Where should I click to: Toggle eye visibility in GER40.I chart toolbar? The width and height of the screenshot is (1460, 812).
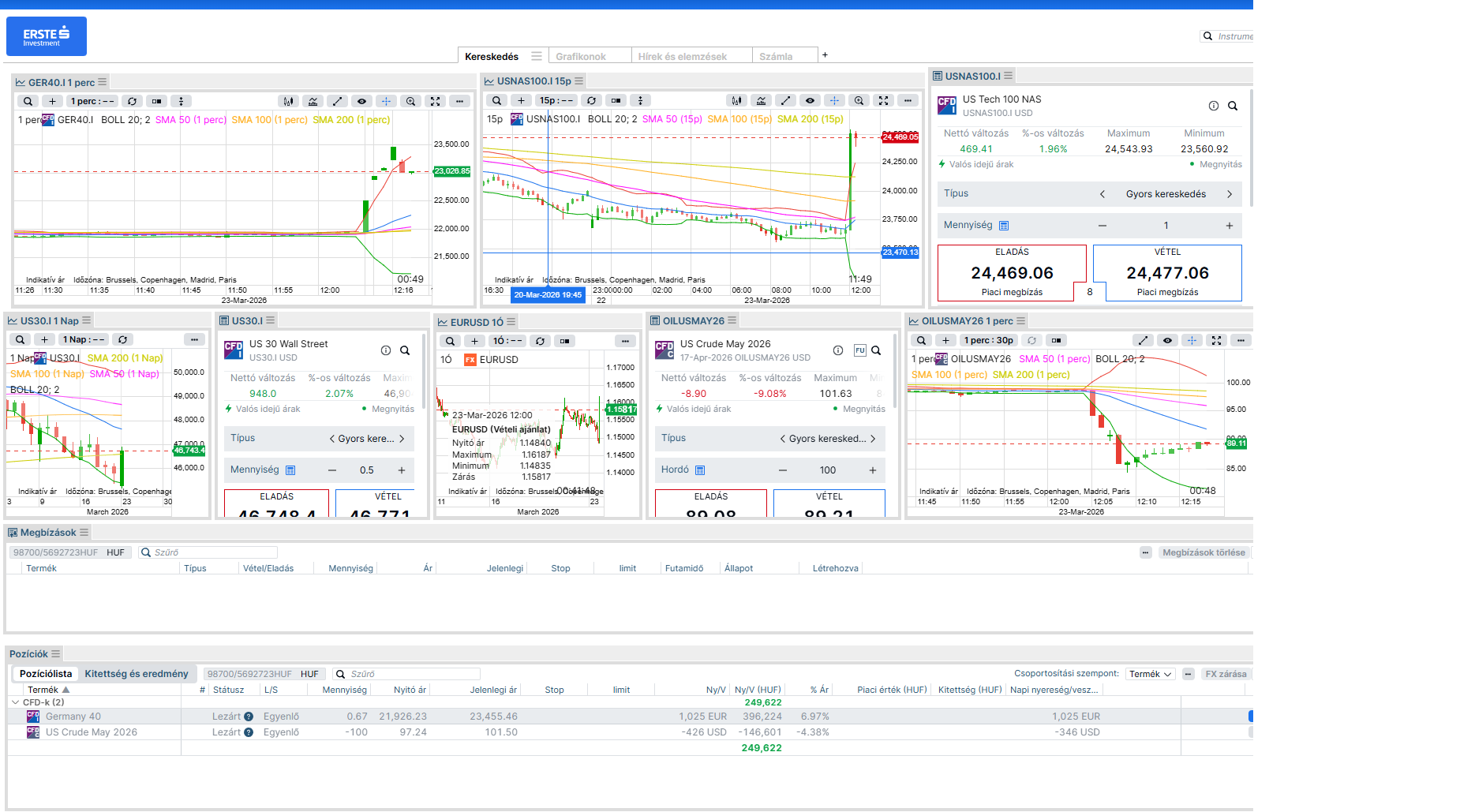[x=362, y=101]
